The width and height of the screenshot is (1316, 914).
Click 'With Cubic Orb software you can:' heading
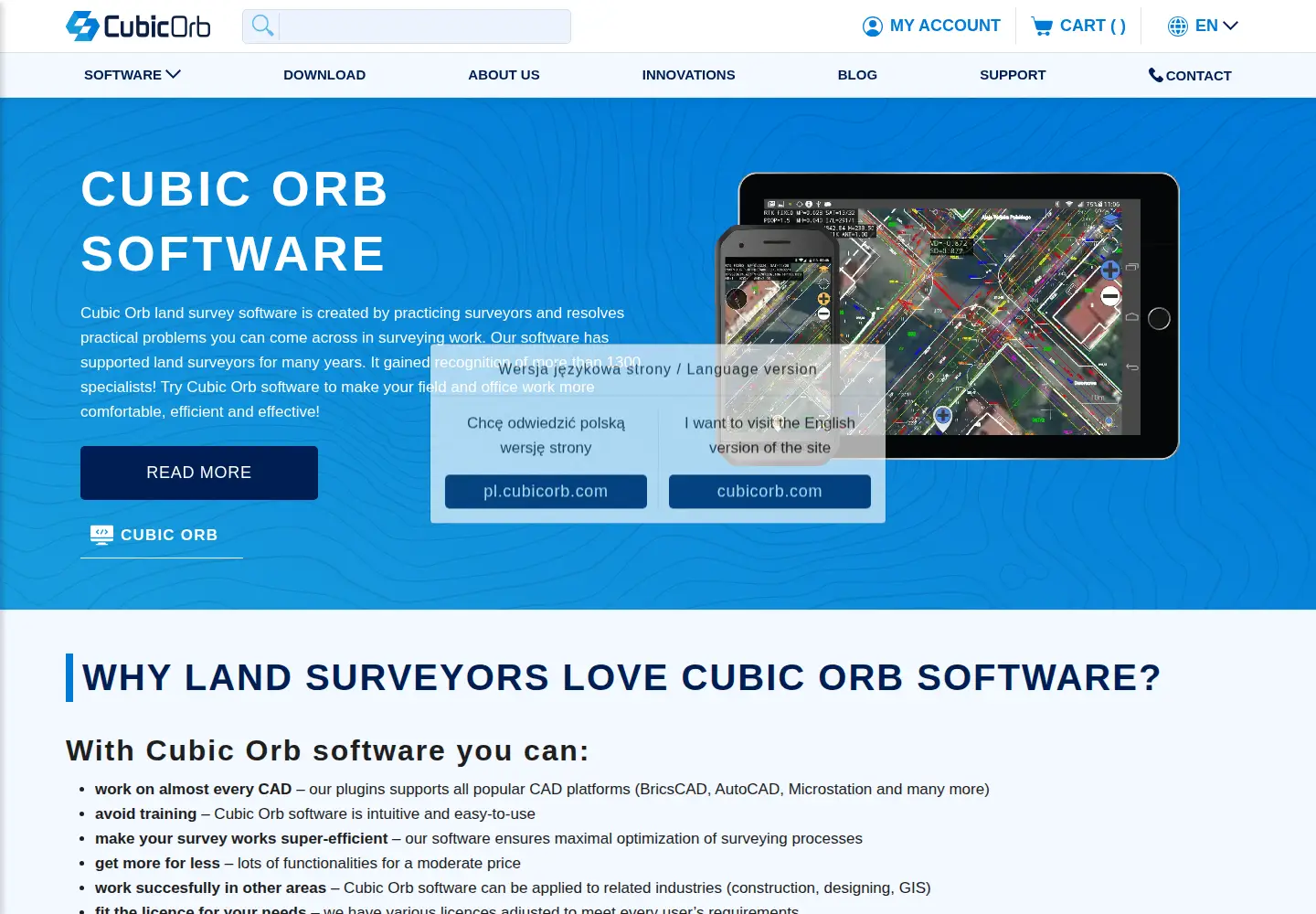pyautogui.click(x=328, y=750)
